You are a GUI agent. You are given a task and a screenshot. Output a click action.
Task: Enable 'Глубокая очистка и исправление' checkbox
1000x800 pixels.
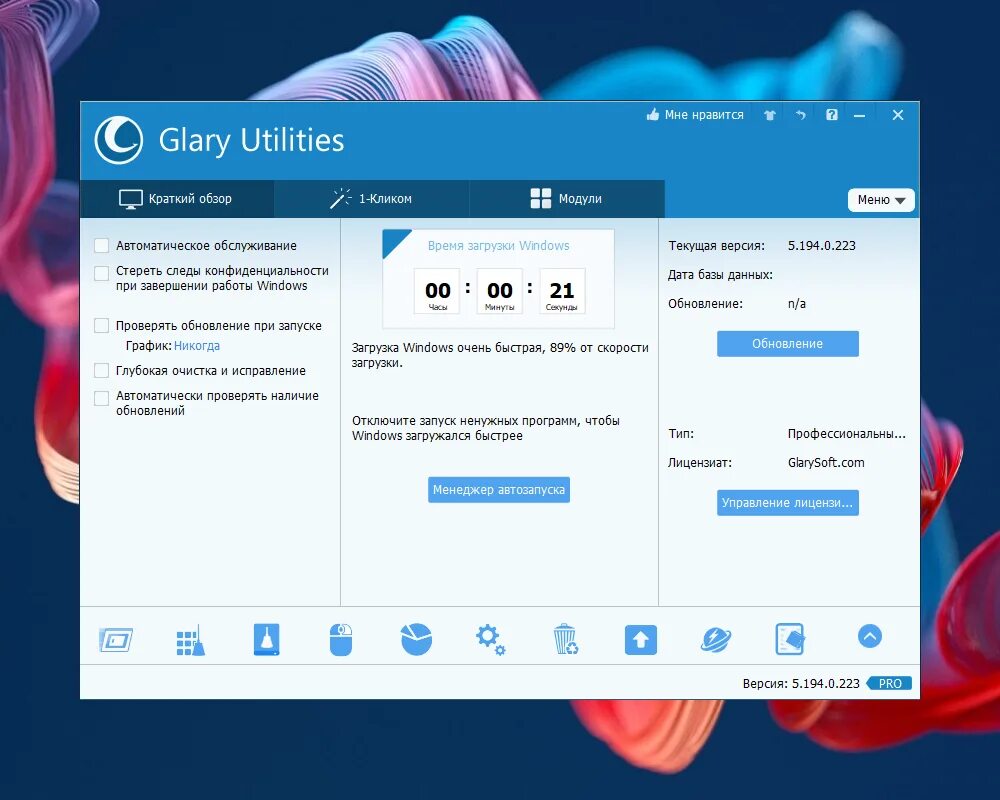coord(101,371)
